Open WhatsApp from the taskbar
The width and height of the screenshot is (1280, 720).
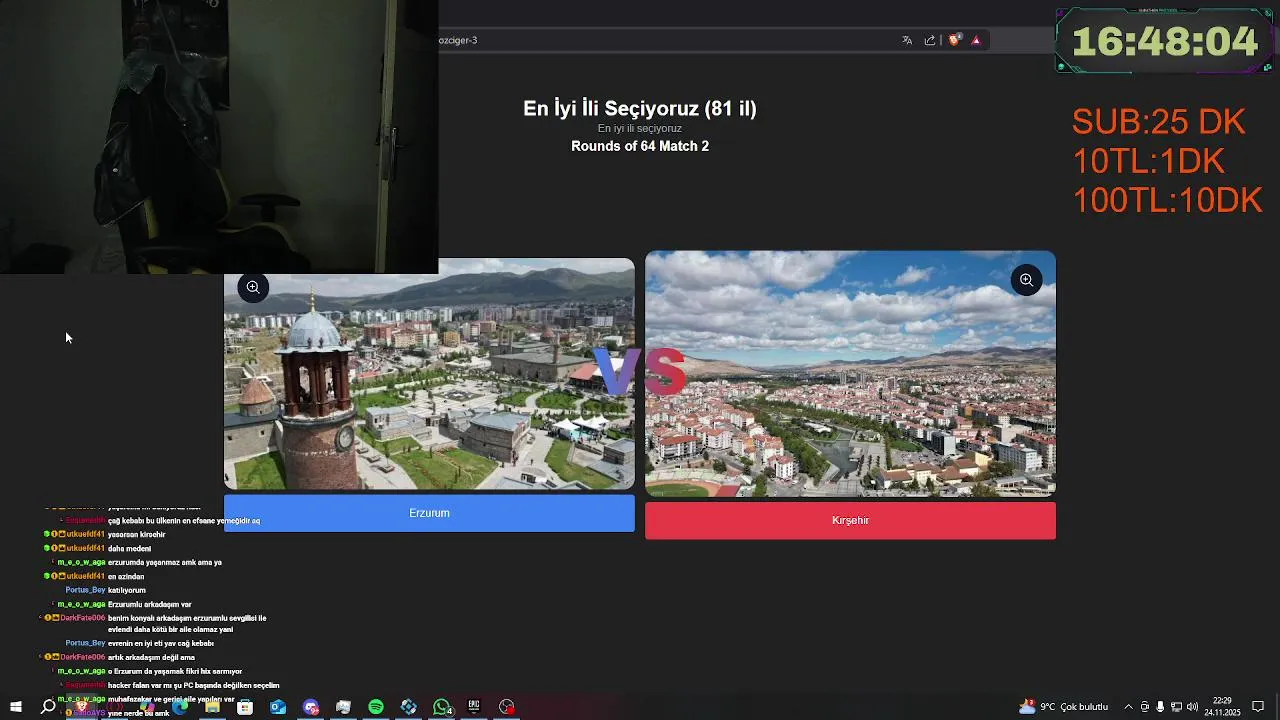click(442, 707)
